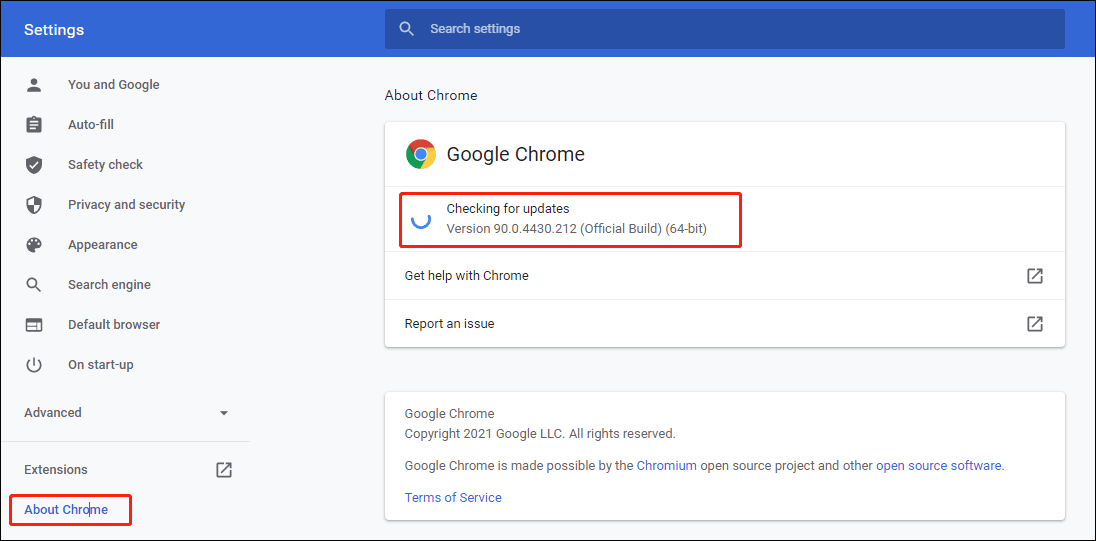Open Privacy and security settings
The image size is (1096, 541).
pos(125,205)
